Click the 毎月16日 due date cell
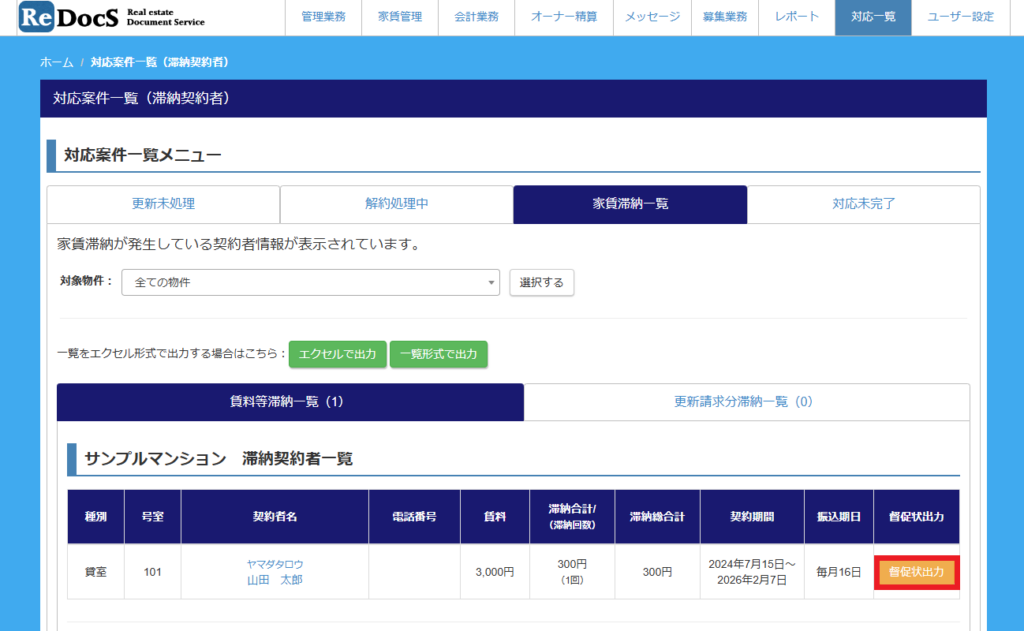The width and height of the screenshot is (1024, 631). (x=839, y=572)
